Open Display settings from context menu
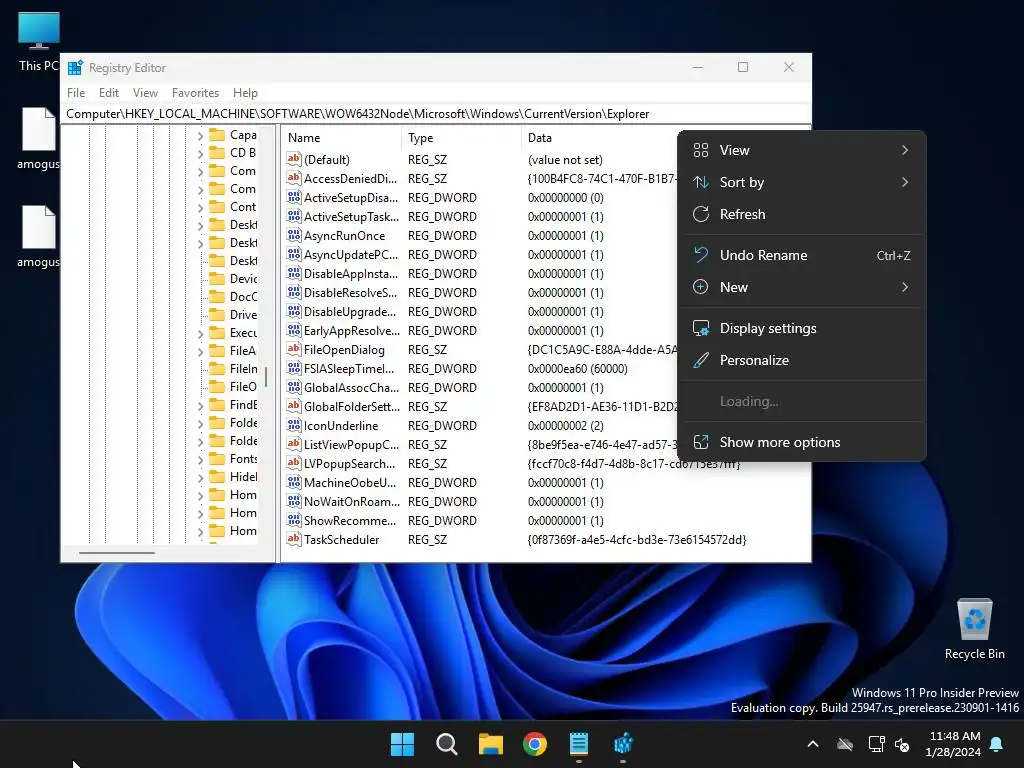 pos(801,328)
